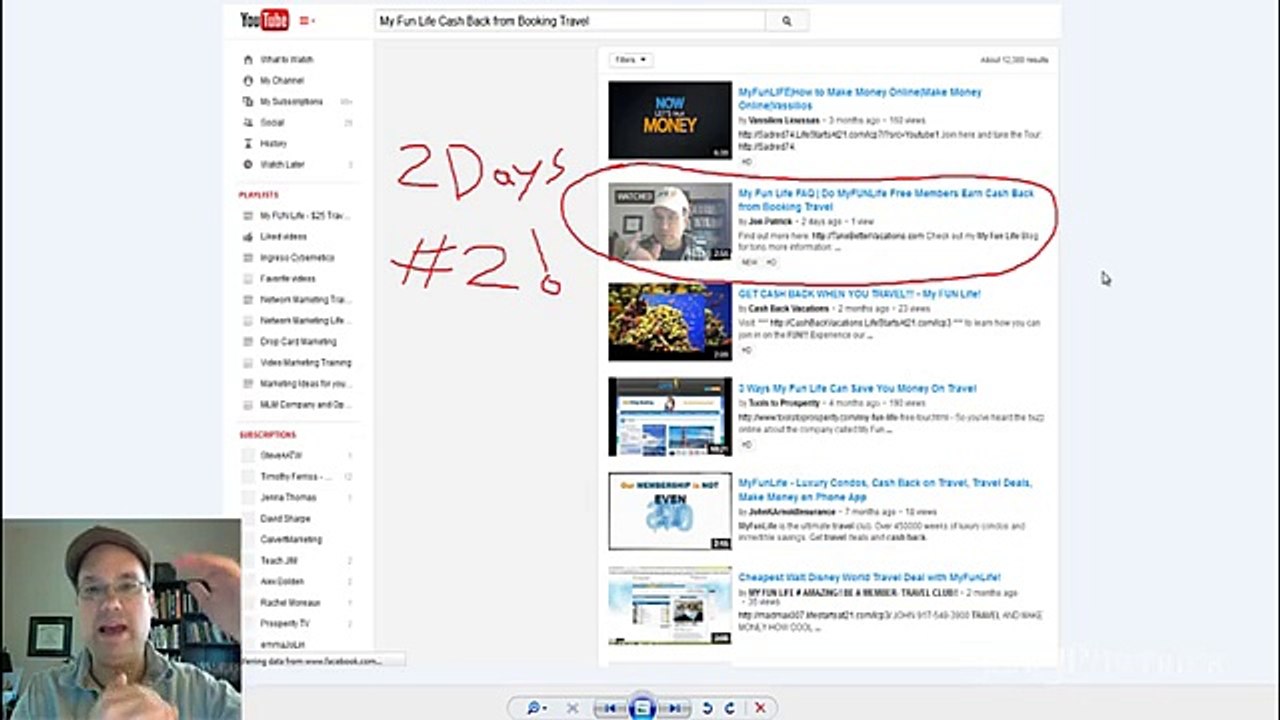
Task: Open 'MyFunLife - Luxury Condos' video title
Action: (x=885, y=490)
